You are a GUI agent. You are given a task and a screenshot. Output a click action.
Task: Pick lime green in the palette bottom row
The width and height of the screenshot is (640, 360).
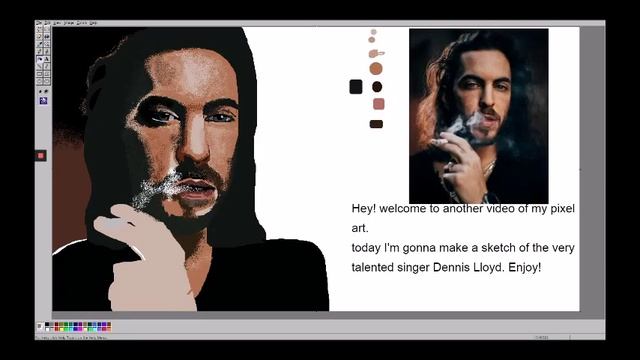[66, 329]
